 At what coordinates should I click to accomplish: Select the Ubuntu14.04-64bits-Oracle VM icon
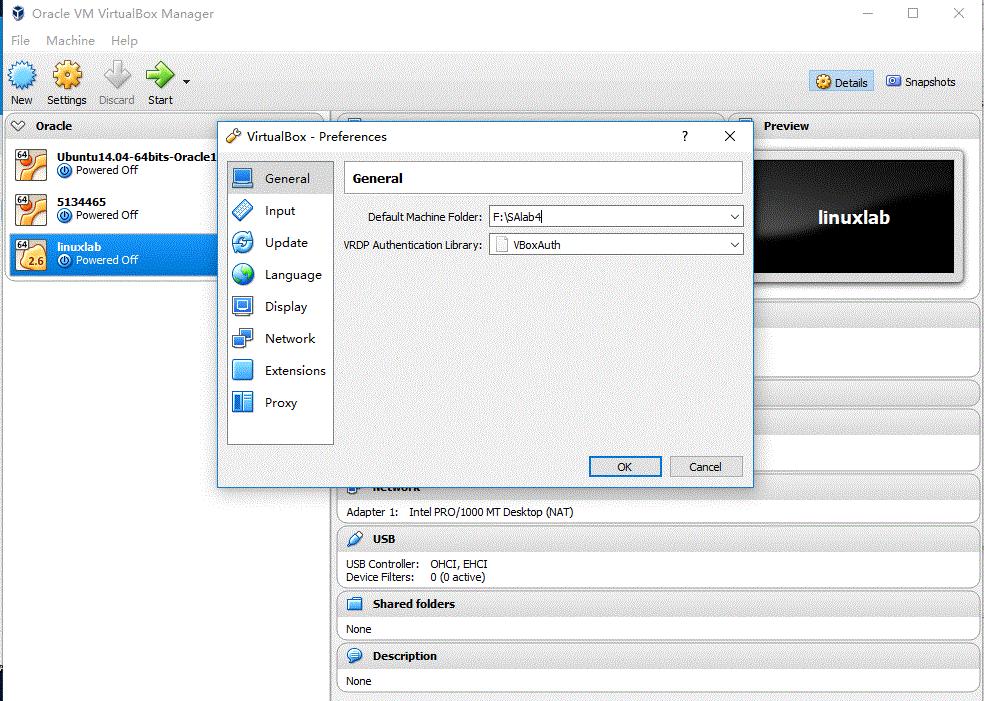point(31,164)
